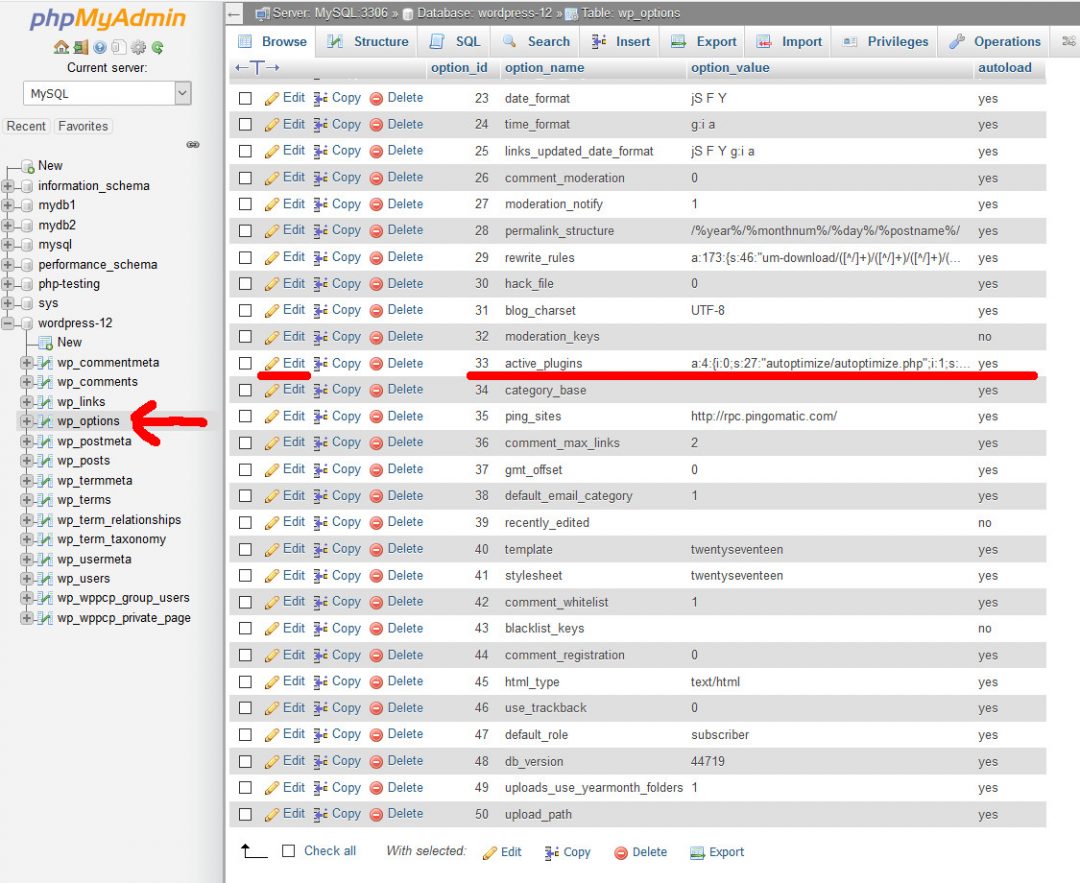The height and width of the screenshot is (883, 1080).
Task: Click bottom red Delete icon for selected
Action: (x=621, y=853)
